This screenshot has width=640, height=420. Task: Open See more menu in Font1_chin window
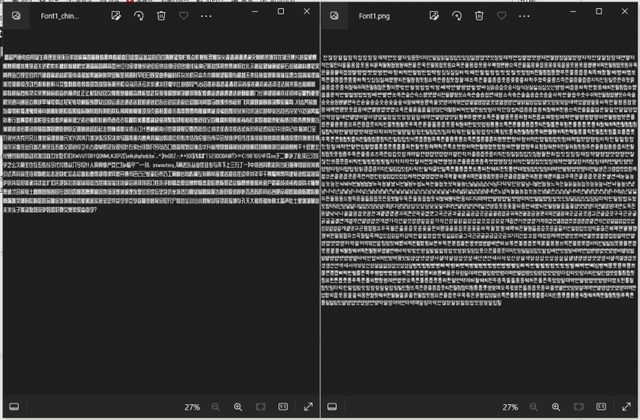(x=206, y=16)
